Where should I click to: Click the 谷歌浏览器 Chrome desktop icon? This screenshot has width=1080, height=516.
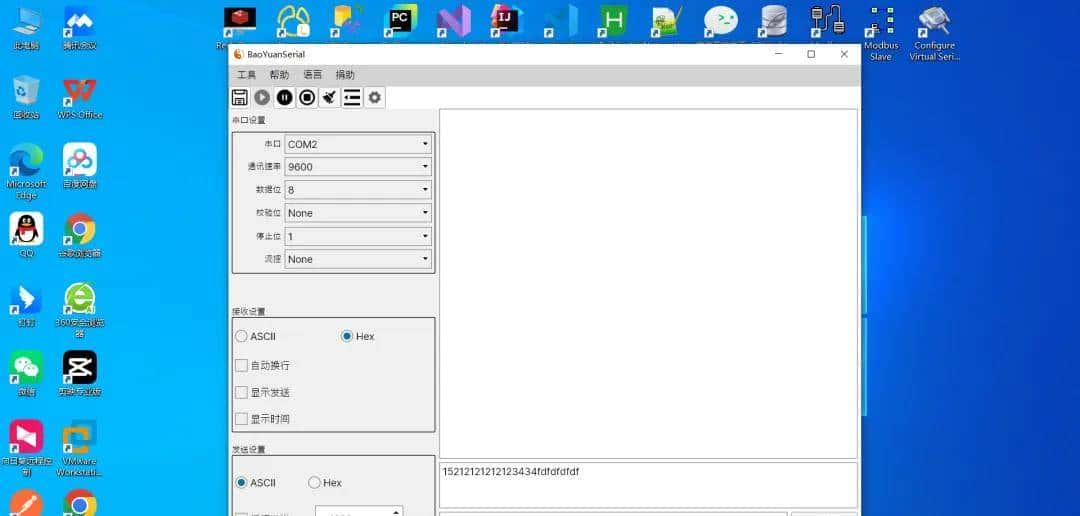coord(80,236)
